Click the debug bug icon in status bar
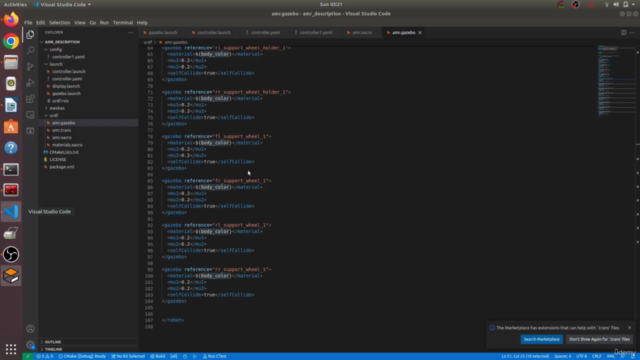640x360 pixels. point(185,356)
